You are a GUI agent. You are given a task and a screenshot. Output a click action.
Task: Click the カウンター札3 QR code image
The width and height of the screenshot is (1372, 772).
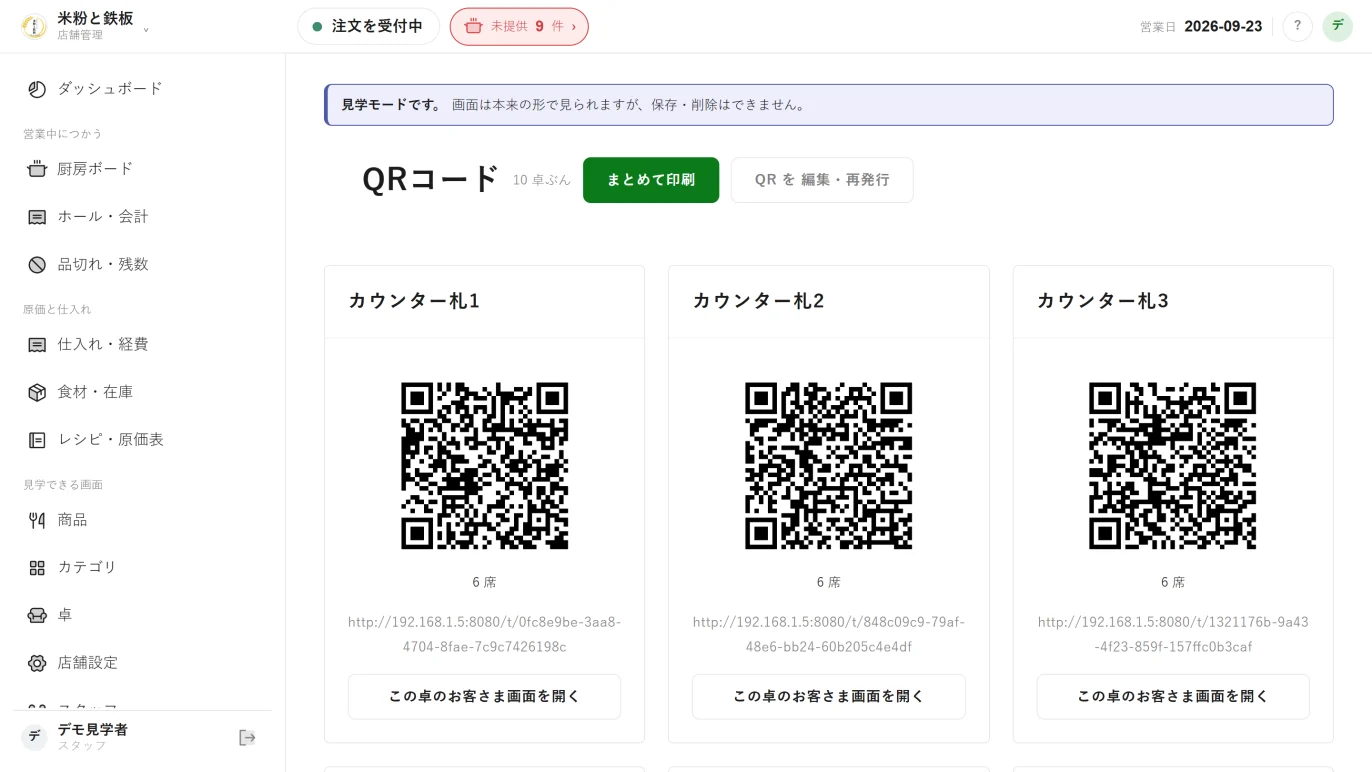click(x=1173, y=466)
